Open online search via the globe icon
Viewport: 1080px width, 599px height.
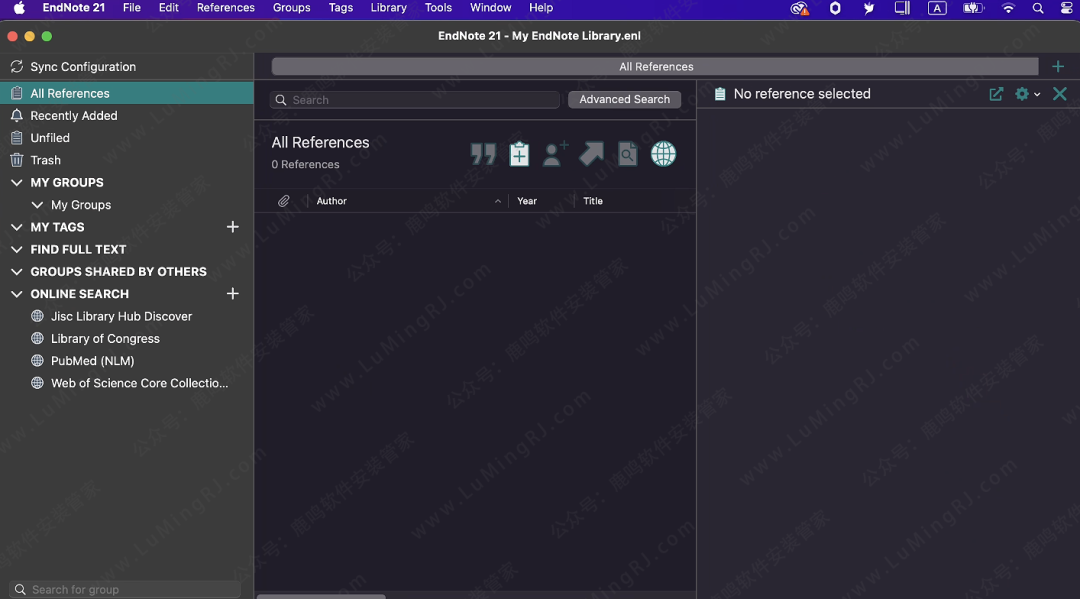point(663,154)
